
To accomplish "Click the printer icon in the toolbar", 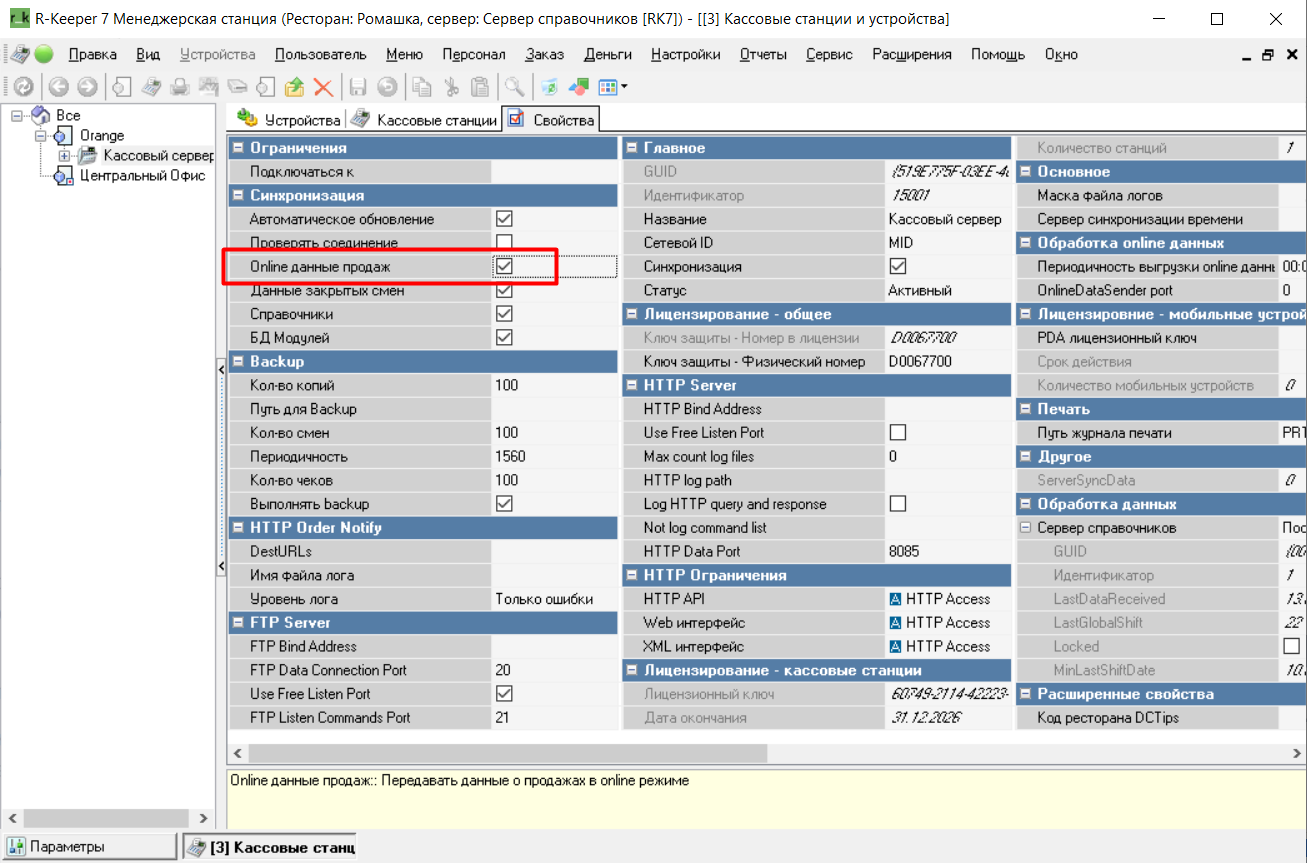I will [180, 87].
